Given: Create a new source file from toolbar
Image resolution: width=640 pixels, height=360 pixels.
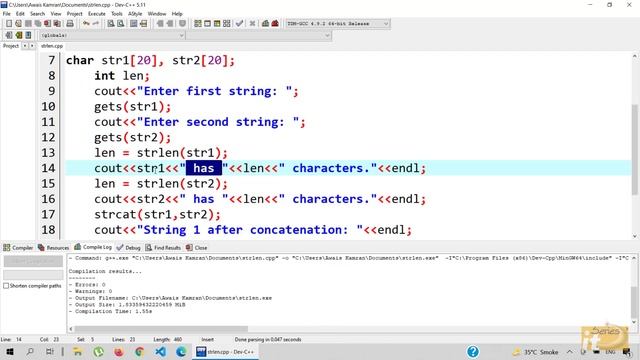Looking at the screenshot, I should pyautogui.click(x=9, y=24).
